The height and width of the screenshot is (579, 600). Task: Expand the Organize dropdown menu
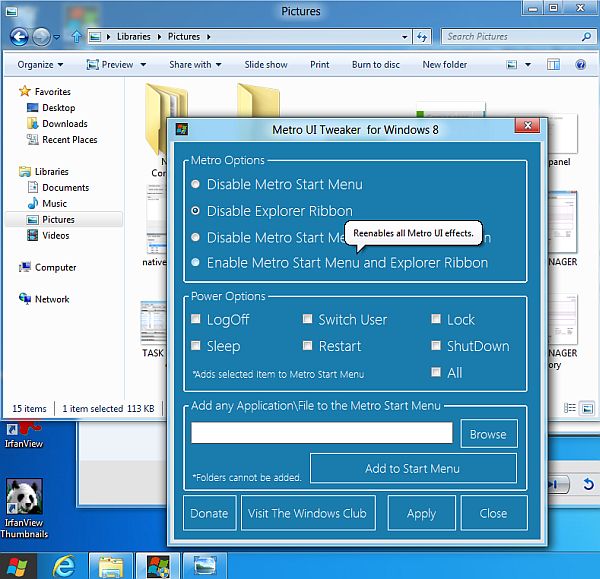pyautogui.click(x=40, y=65)
